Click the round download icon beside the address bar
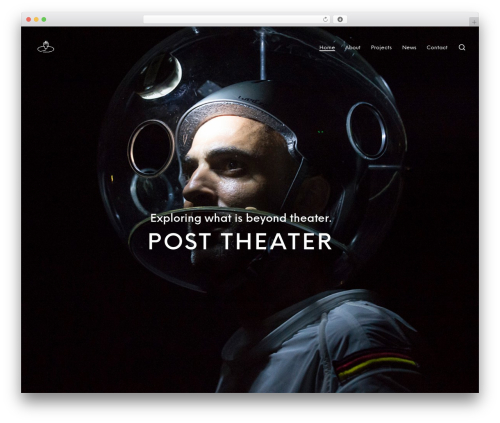This screenshot has height=423, width=500. [340, 20]
